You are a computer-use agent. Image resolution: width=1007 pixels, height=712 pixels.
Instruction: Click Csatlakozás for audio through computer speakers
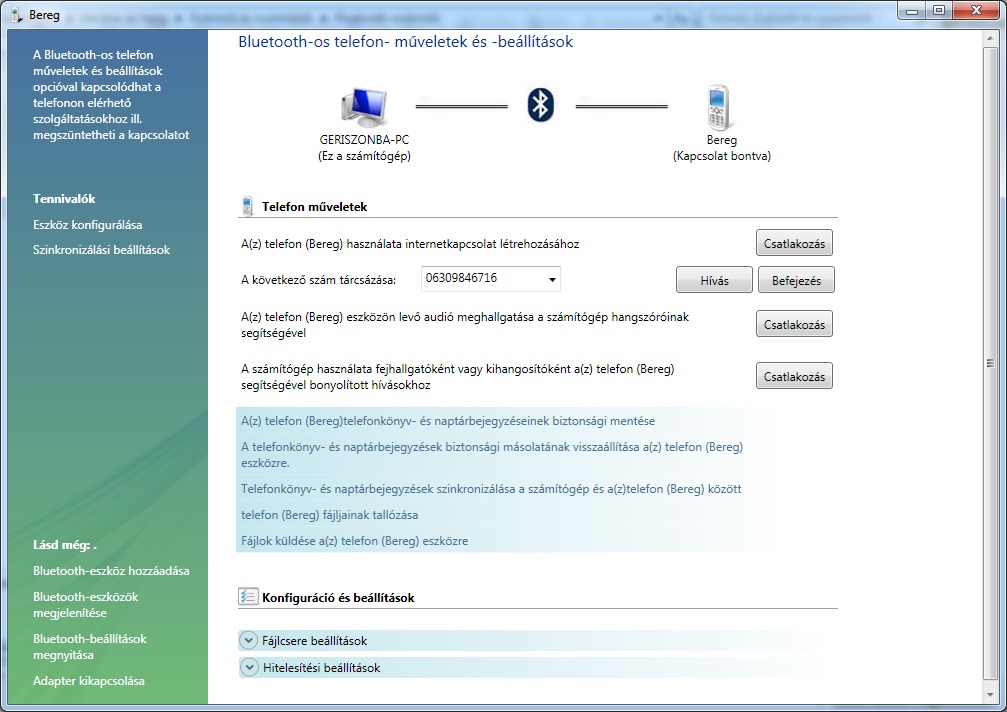click(x=794, y=324)
